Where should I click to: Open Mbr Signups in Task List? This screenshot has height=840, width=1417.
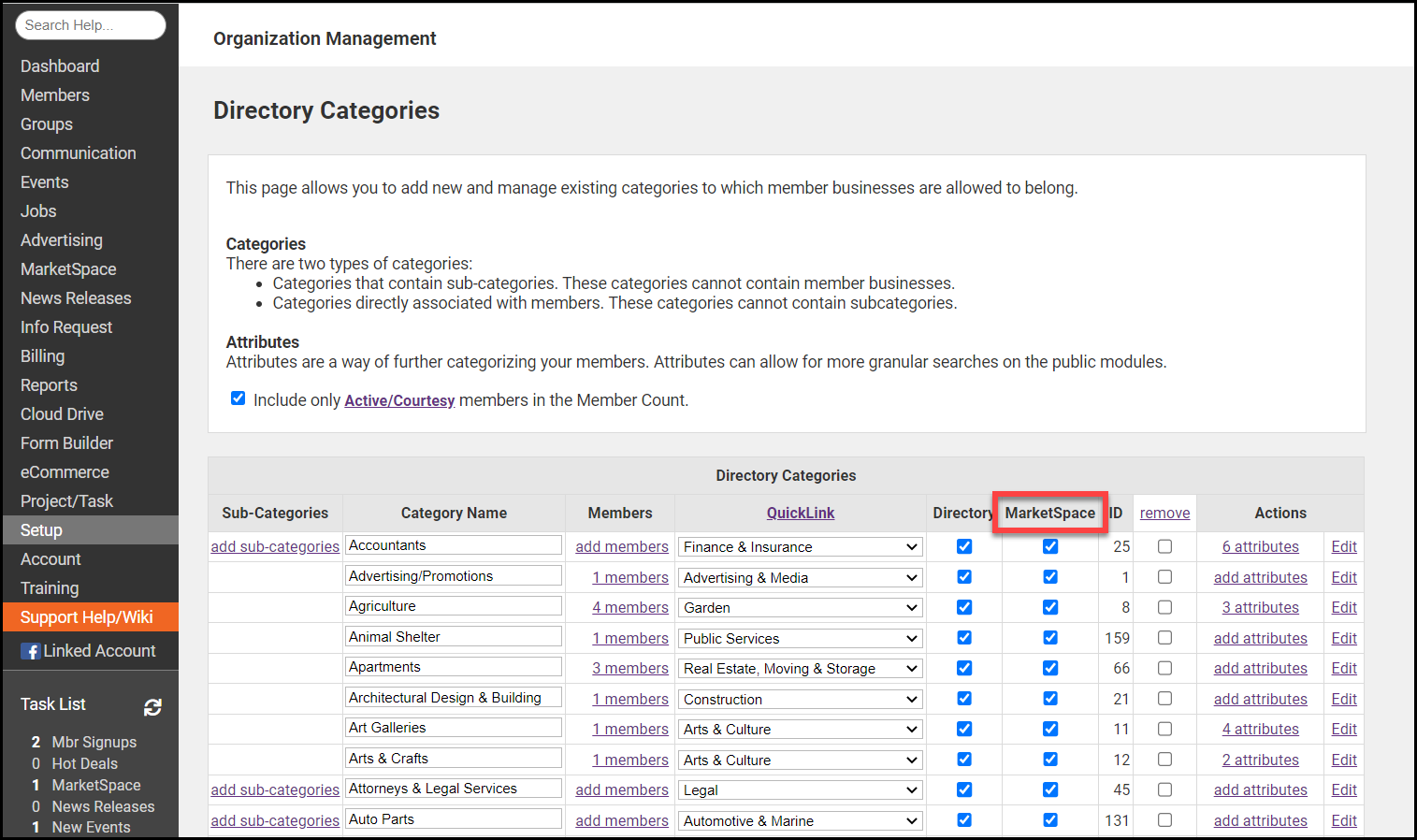(94, 742)
